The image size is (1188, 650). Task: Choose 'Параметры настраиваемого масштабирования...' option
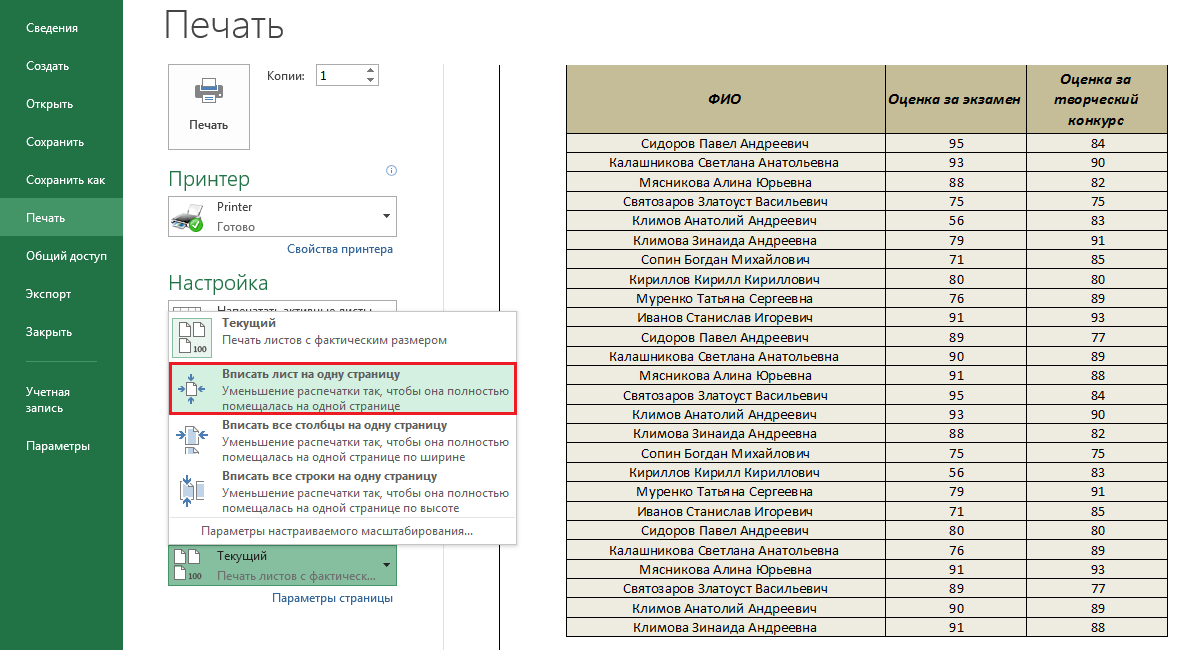337,531
